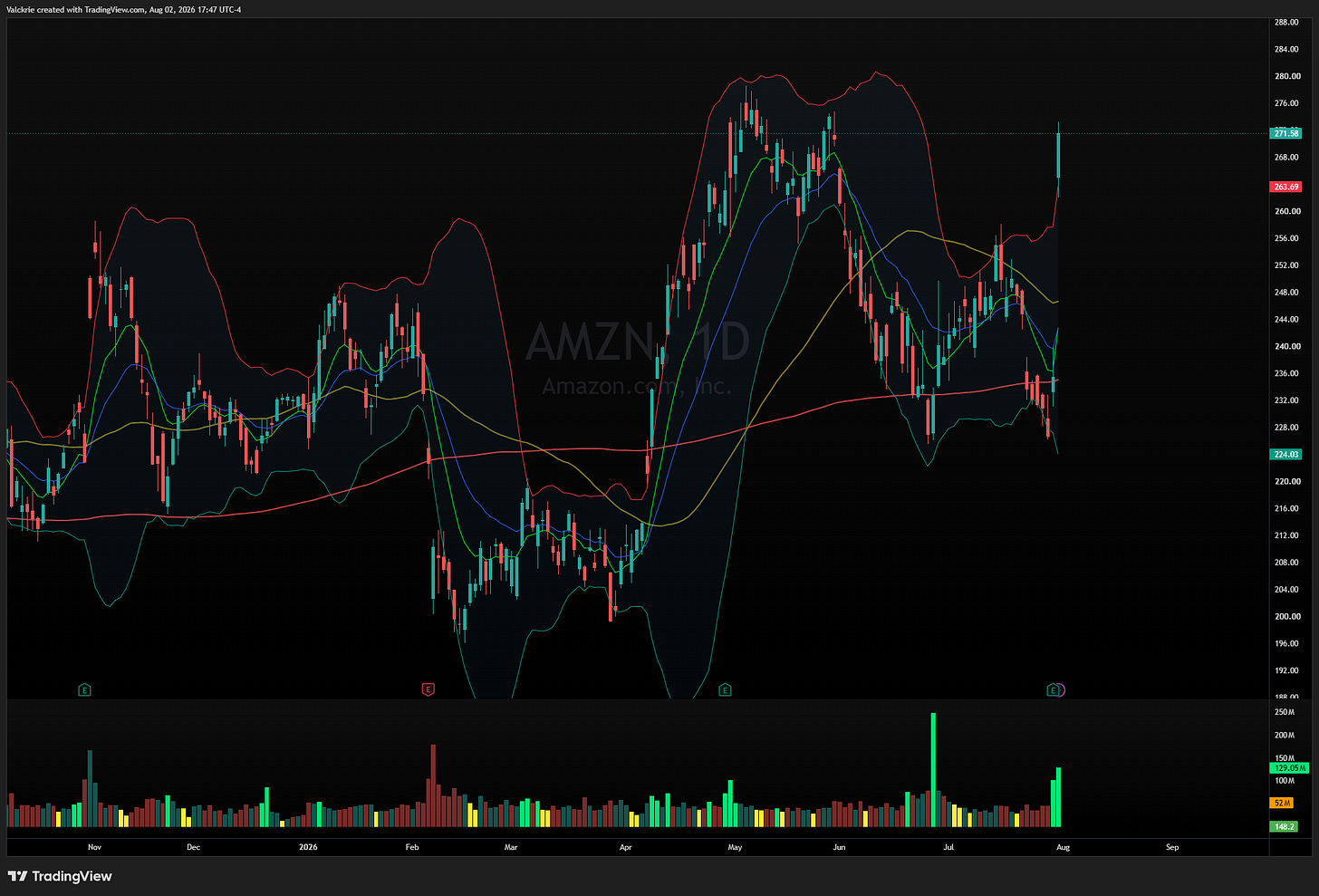Screen dimensions: 1319x896
Task: Select the 100M volume axis label
Action: click(x=1285, y=781)
